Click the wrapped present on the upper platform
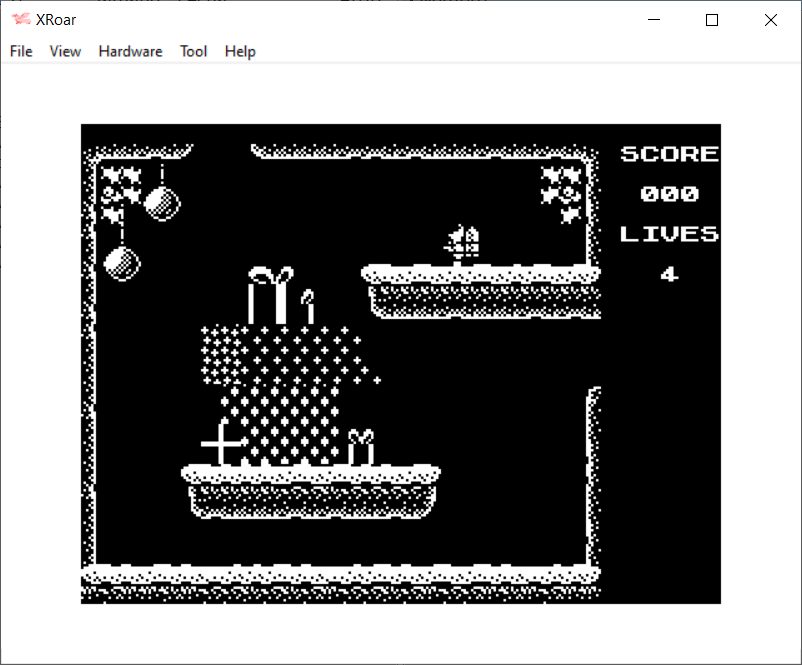Image resolution: width=802 pixels, height=665 pixels. click(x=463, y=244)
